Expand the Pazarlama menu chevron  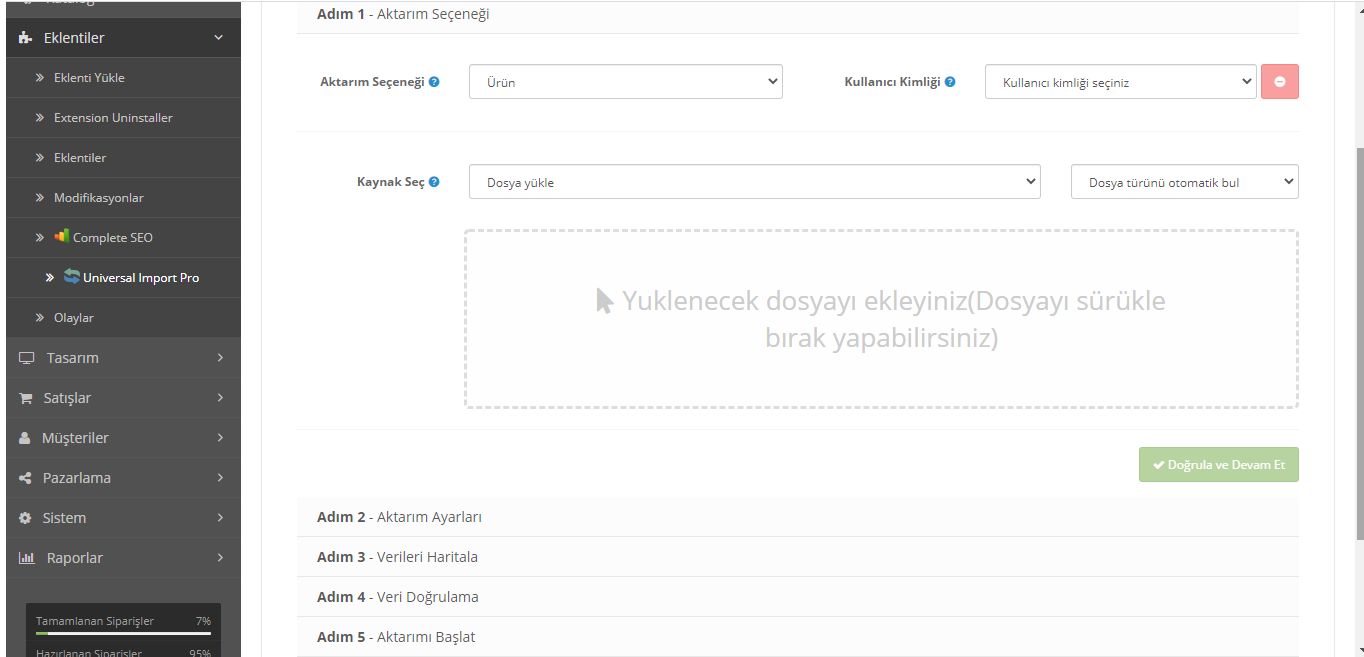(220, 478)
